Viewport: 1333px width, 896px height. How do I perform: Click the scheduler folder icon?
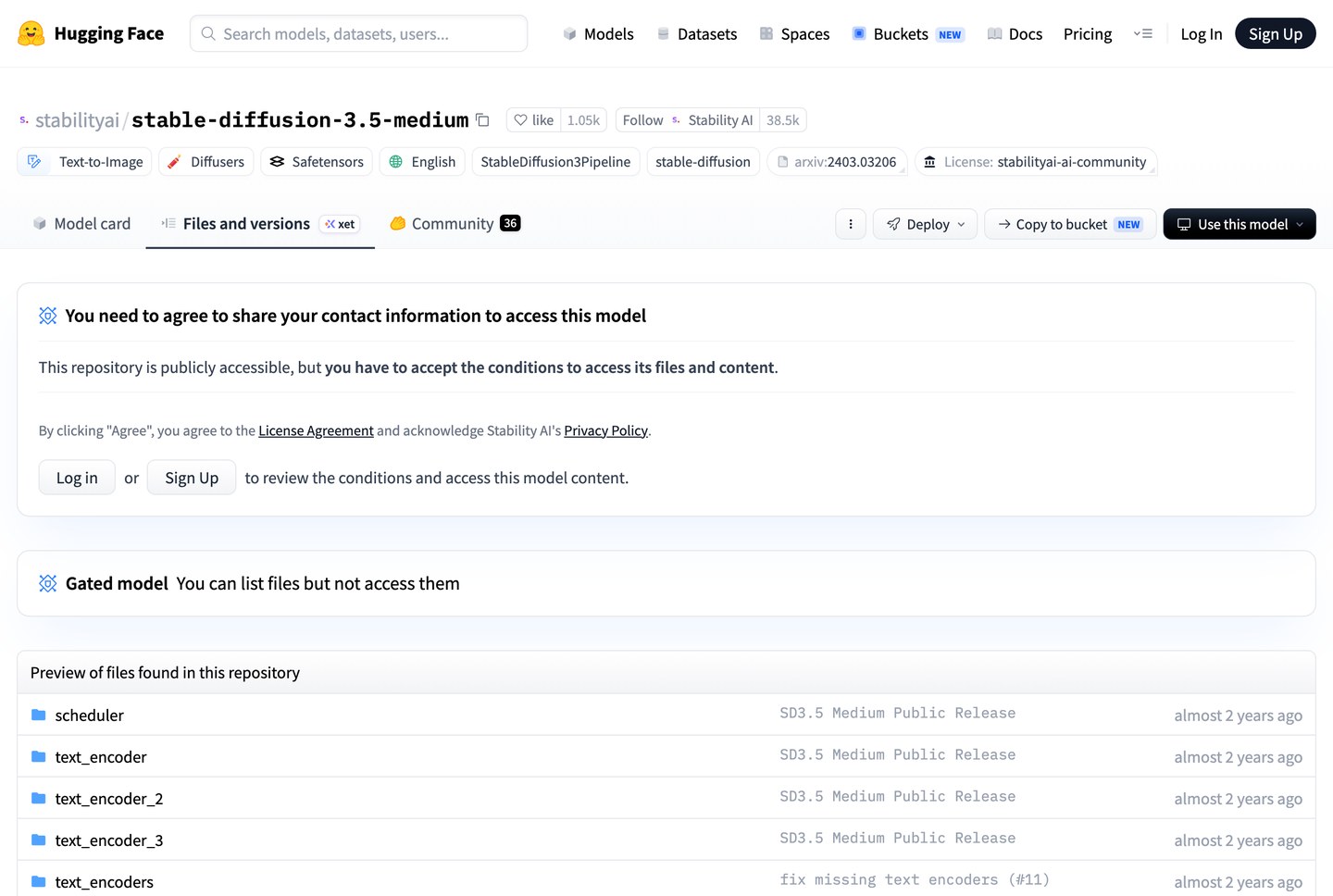pos(38,715)
